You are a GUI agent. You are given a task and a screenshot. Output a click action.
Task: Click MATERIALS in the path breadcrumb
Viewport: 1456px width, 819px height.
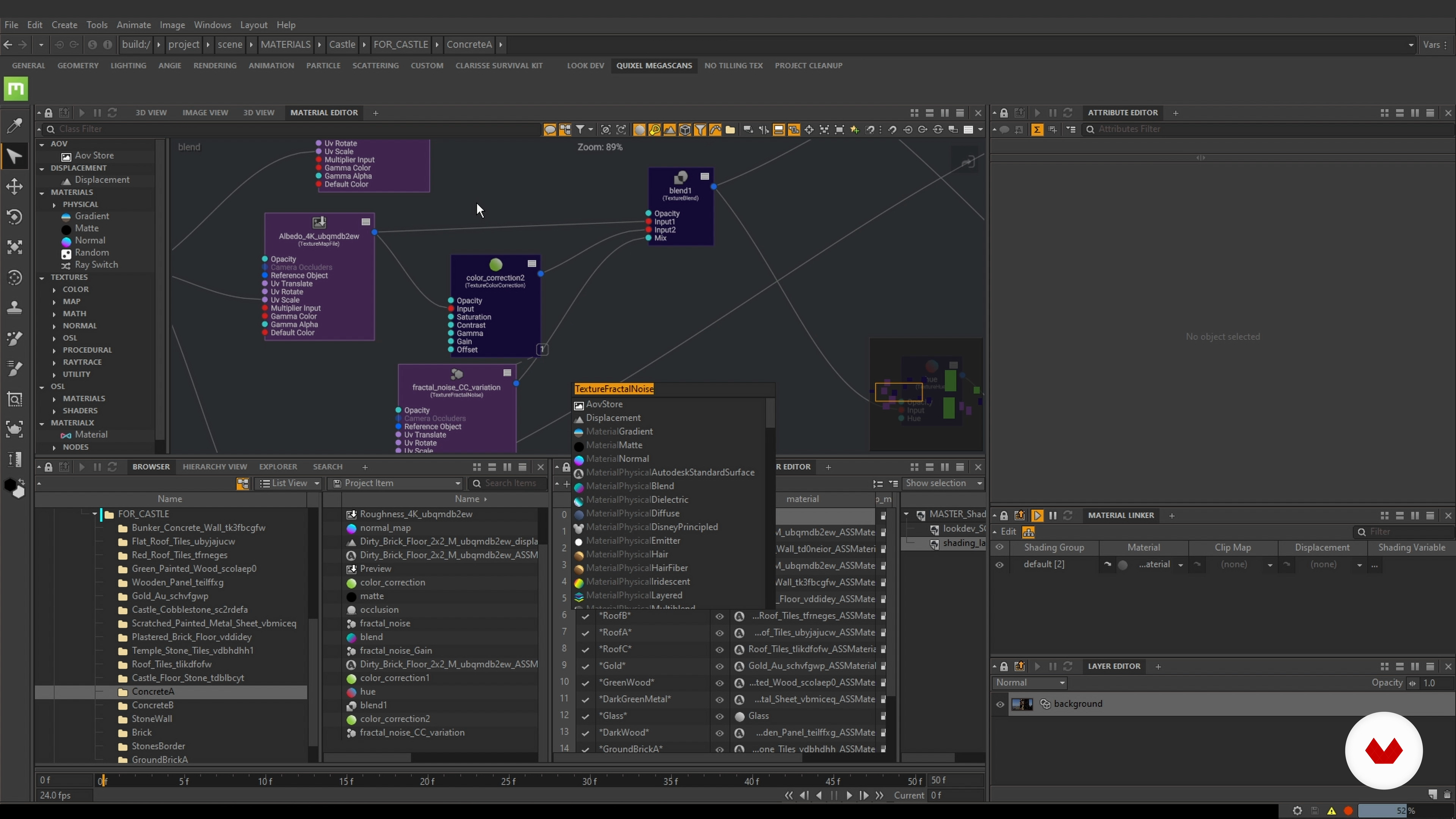286,45
